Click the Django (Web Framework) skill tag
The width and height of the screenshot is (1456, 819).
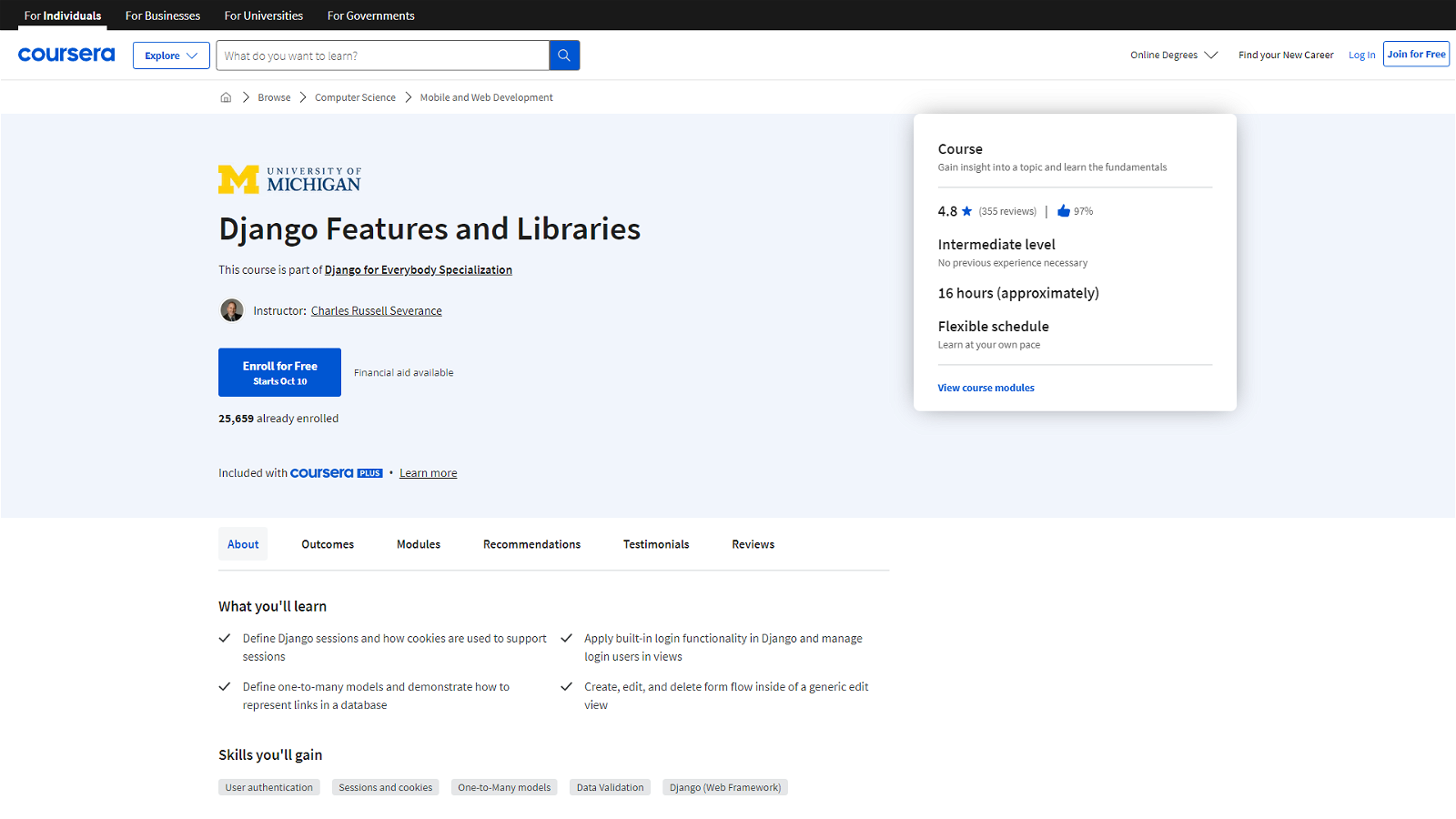click(x=725, y=787)
